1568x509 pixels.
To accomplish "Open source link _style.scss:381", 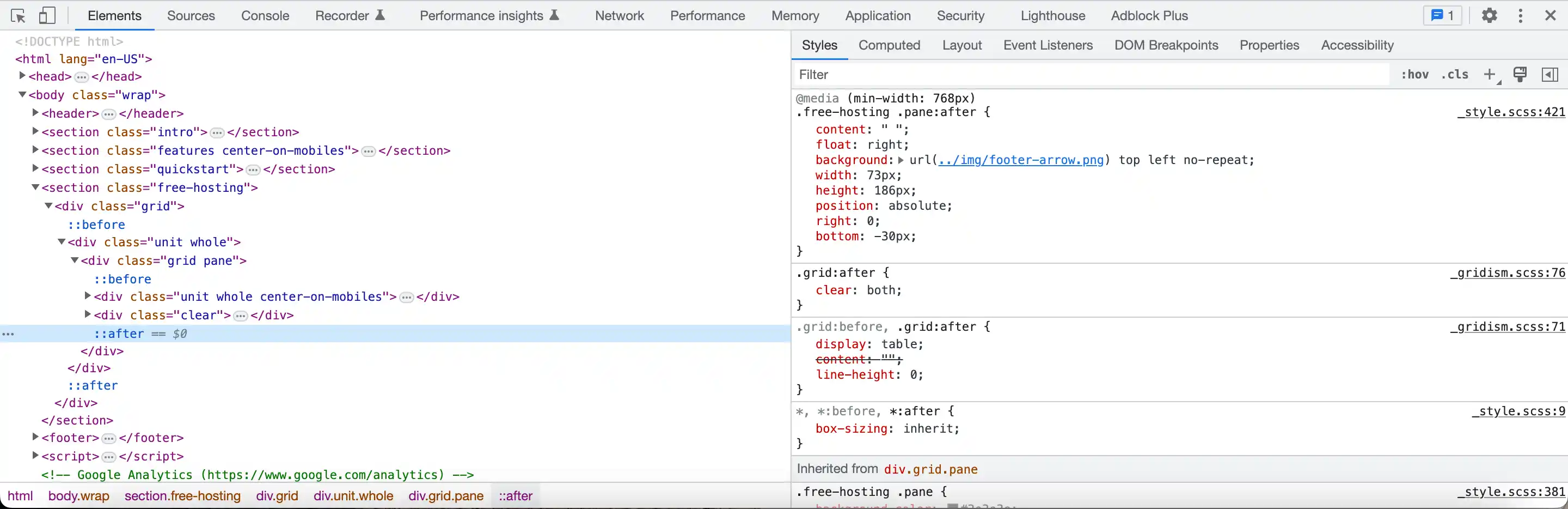I will tap(1511, 492).
